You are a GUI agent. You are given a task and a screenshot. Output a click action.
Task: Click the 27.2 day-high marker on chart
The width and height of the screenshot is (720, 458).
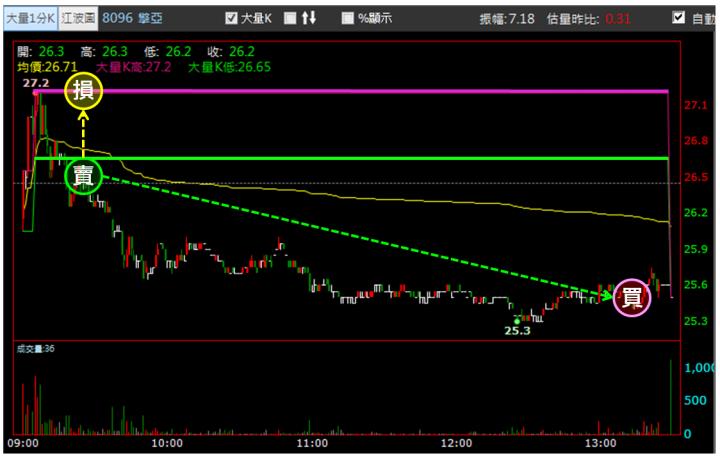(x=36, y=83)
